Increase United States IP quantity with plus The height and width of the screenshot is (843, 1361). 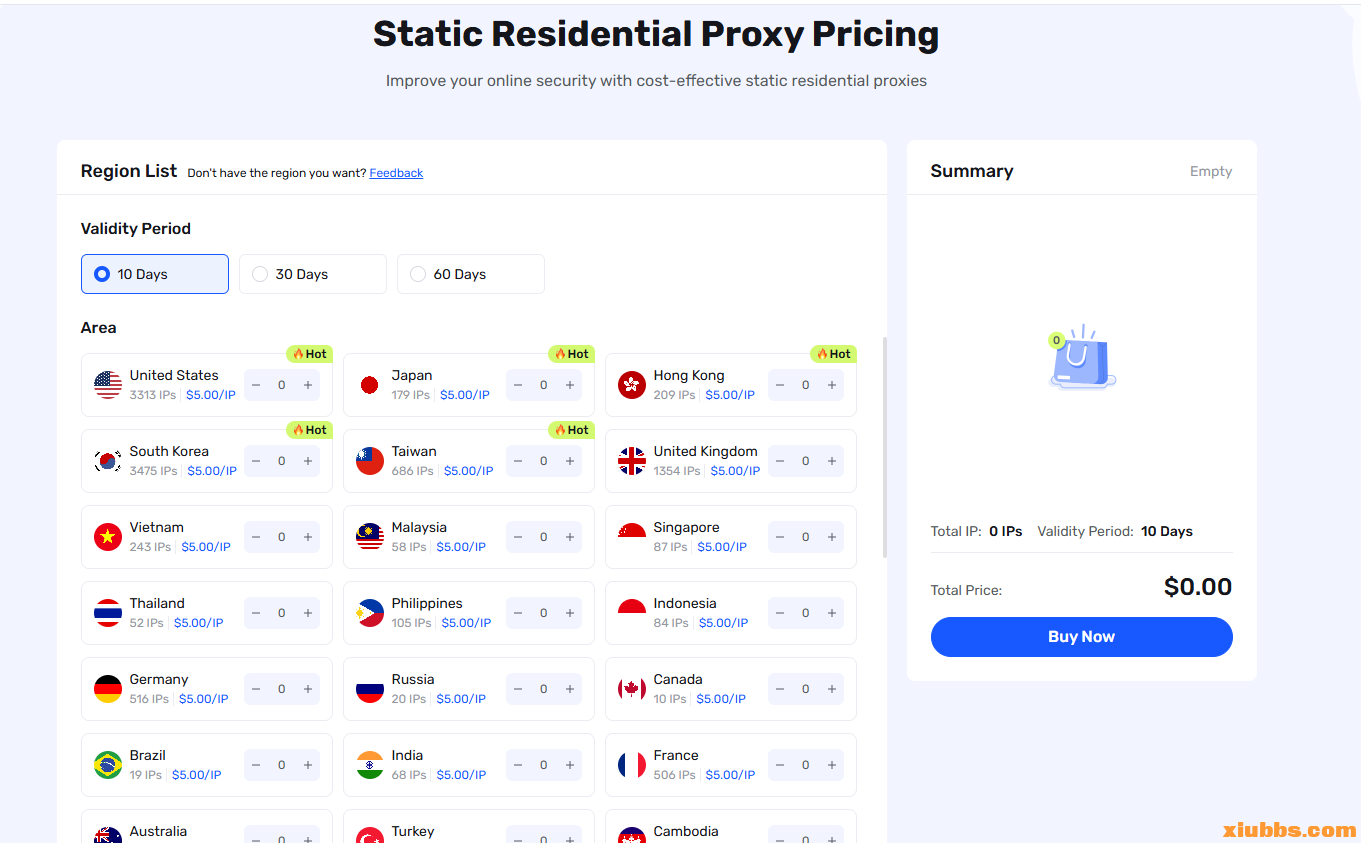308,385
